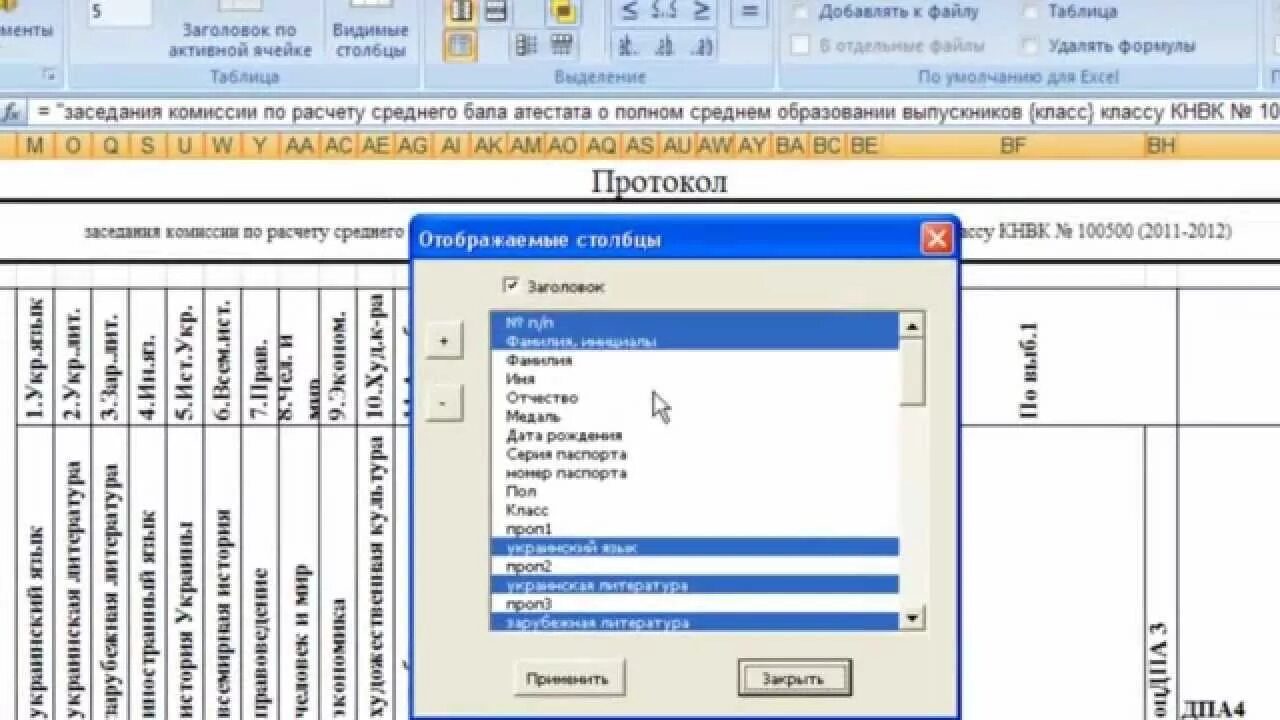Viewport: 1280px width, 720px height.
Task: Select column header AY
Action: click(x=752, y=146)
